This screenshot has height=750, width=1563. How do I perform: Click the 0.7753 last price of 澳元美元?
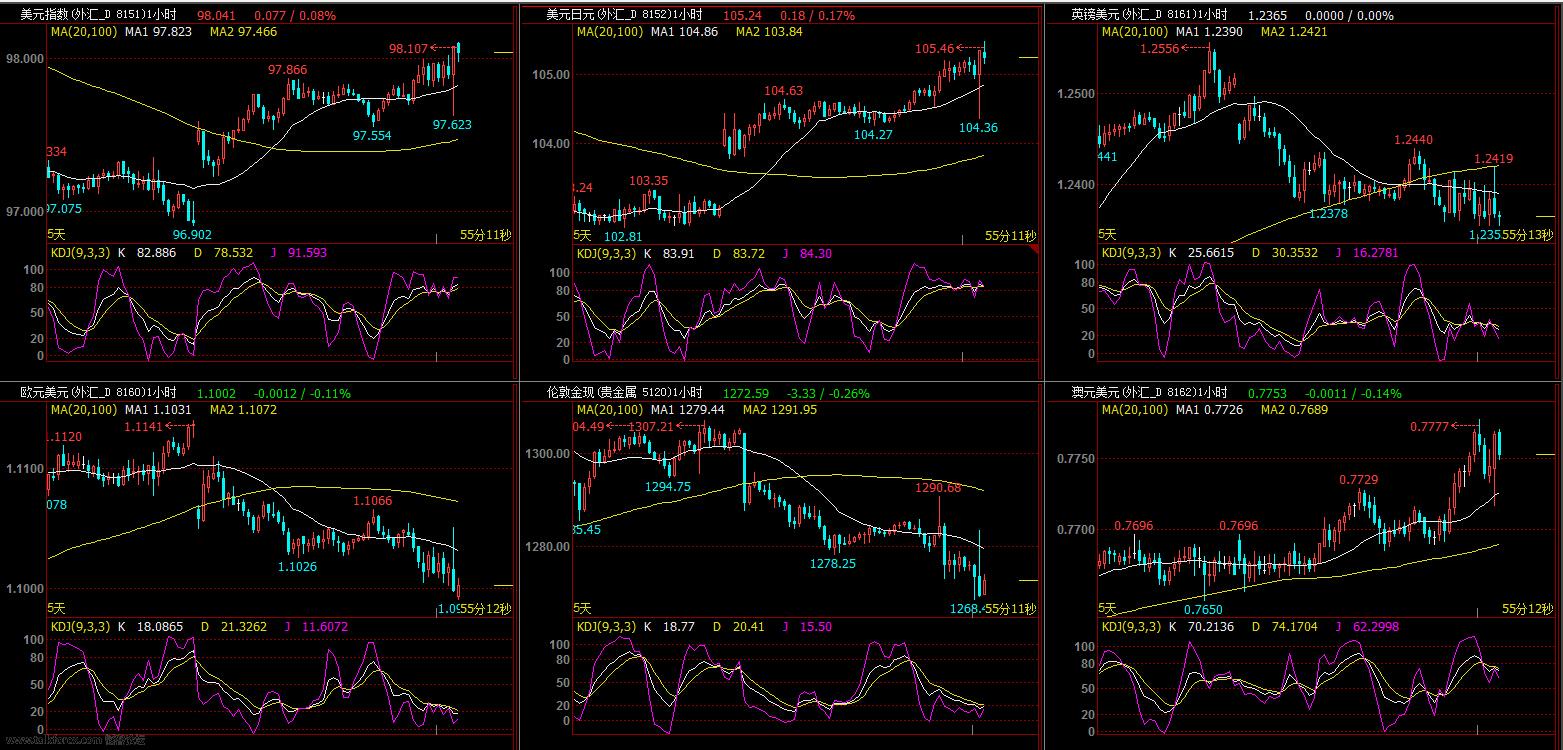[1268, 394]
